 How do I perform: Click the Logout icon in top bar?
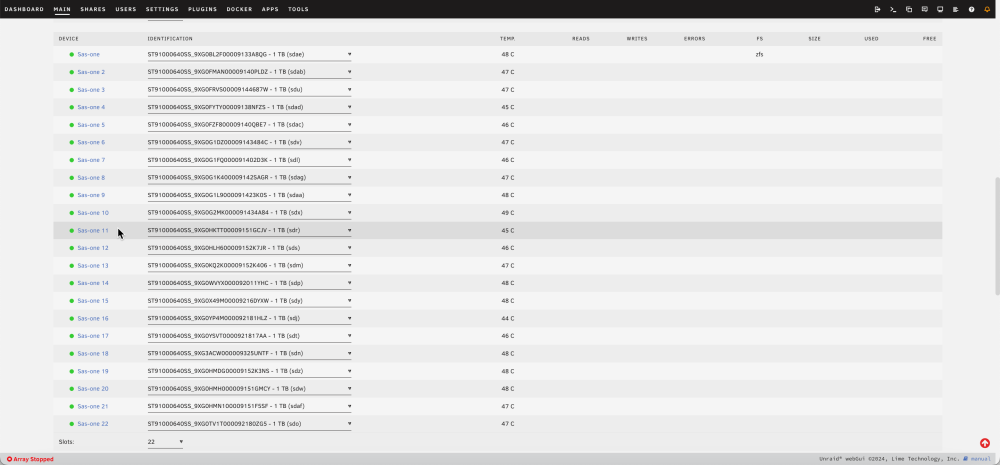tap(878, 10)
